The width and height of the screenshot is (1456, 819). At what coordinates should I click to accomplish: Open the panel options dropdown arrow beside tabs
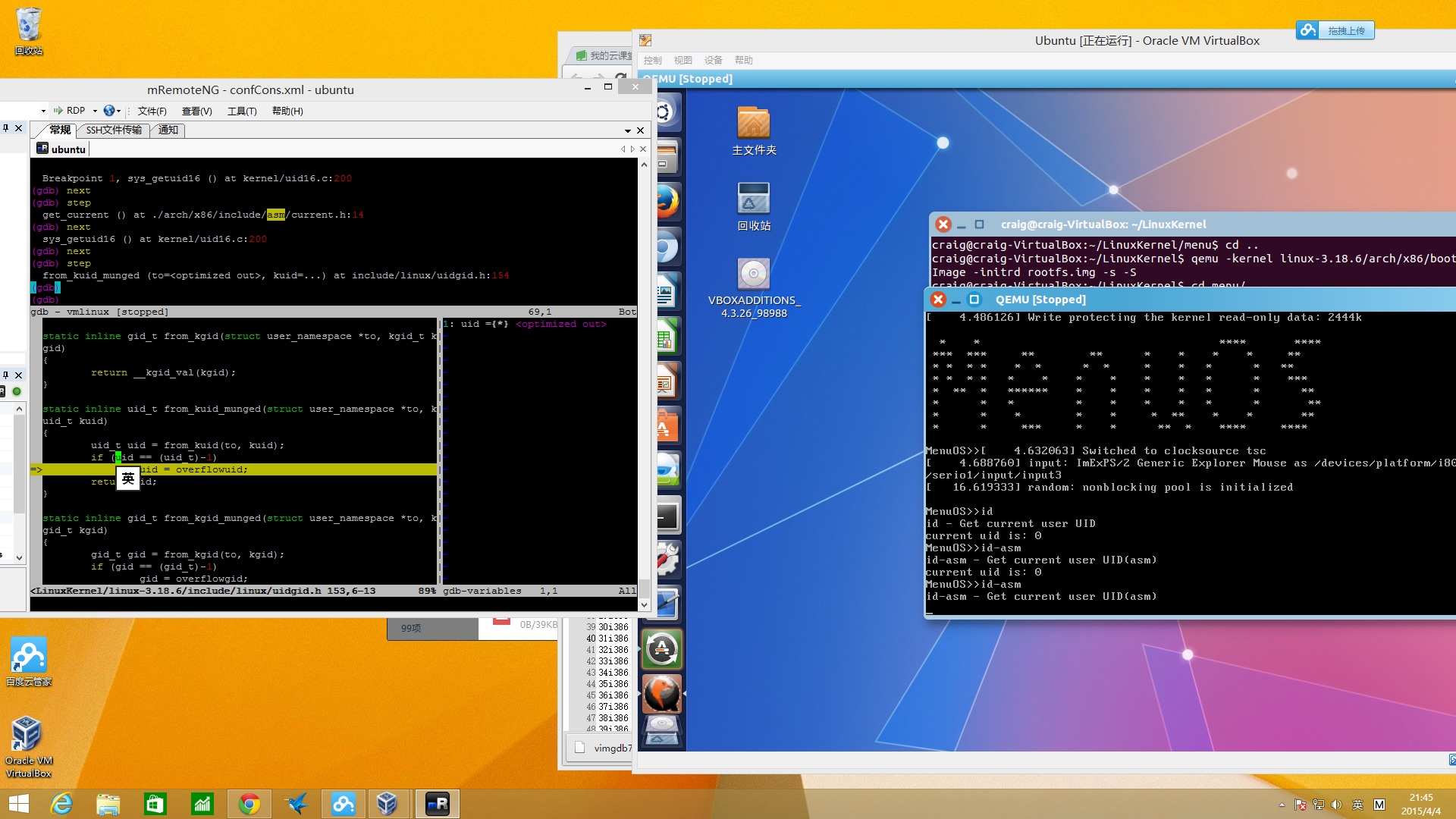628,130
